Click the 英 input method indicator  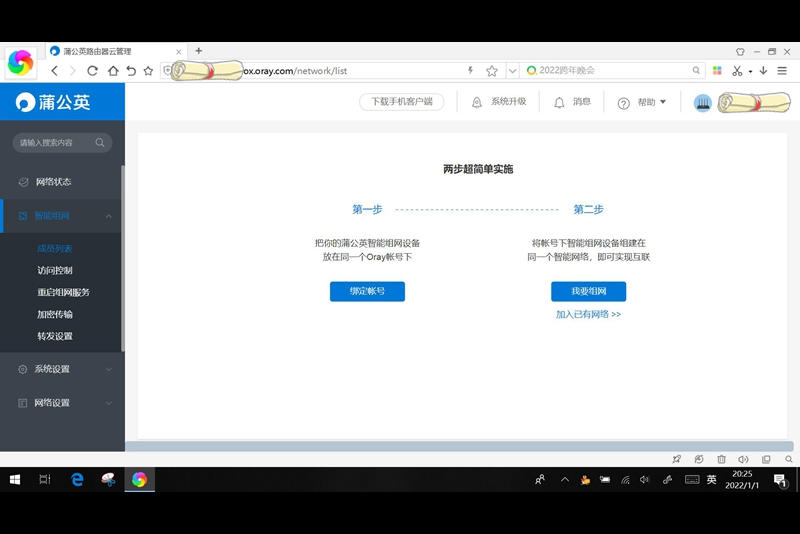click(711, 479)
